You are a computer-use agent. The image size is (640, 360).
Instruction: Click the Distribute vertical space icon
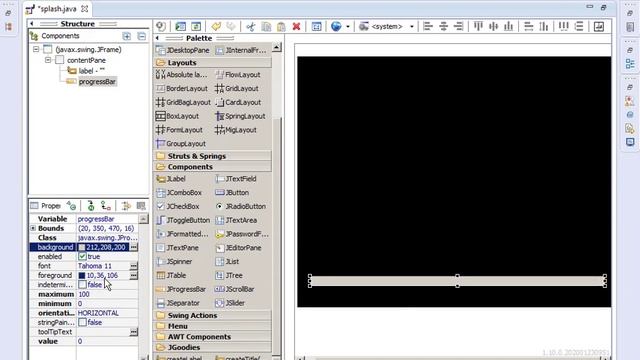pyautogui.click(x=579, y=27)
